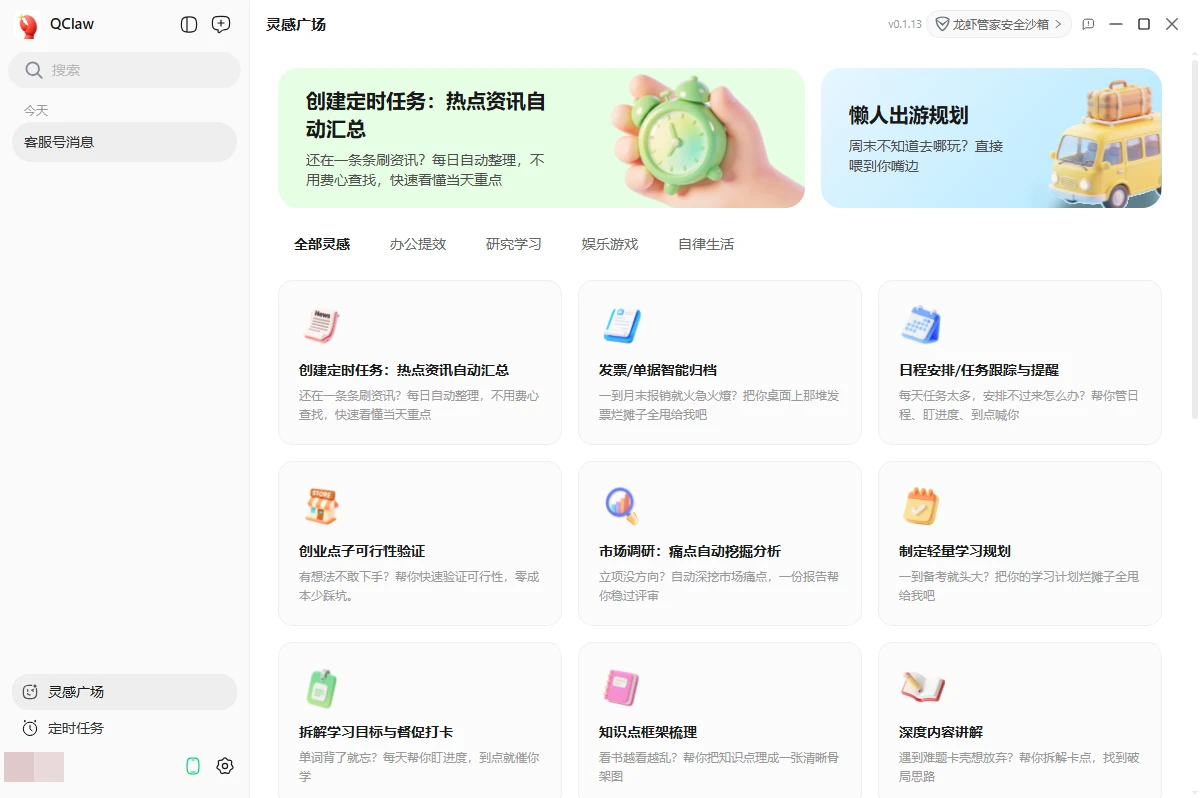Image resolution: width=1200 pixels, height=798 pixels.
Task: Open feedback via the speech bubble icon
Action: tap(1088, 24)
